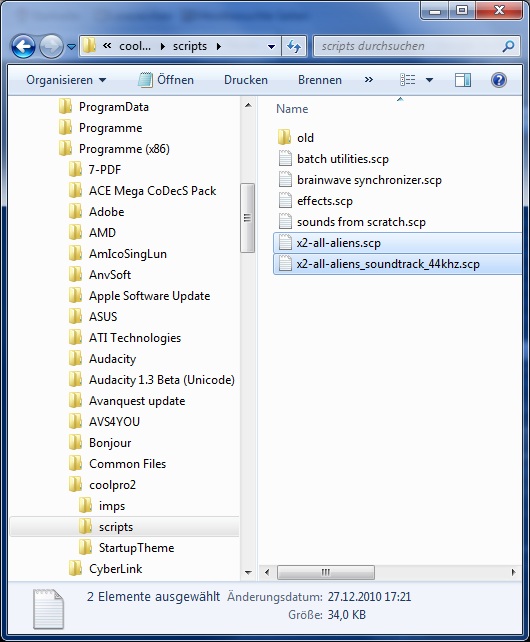Click inside the scripts durchsuchen search field

click(410, 46)
